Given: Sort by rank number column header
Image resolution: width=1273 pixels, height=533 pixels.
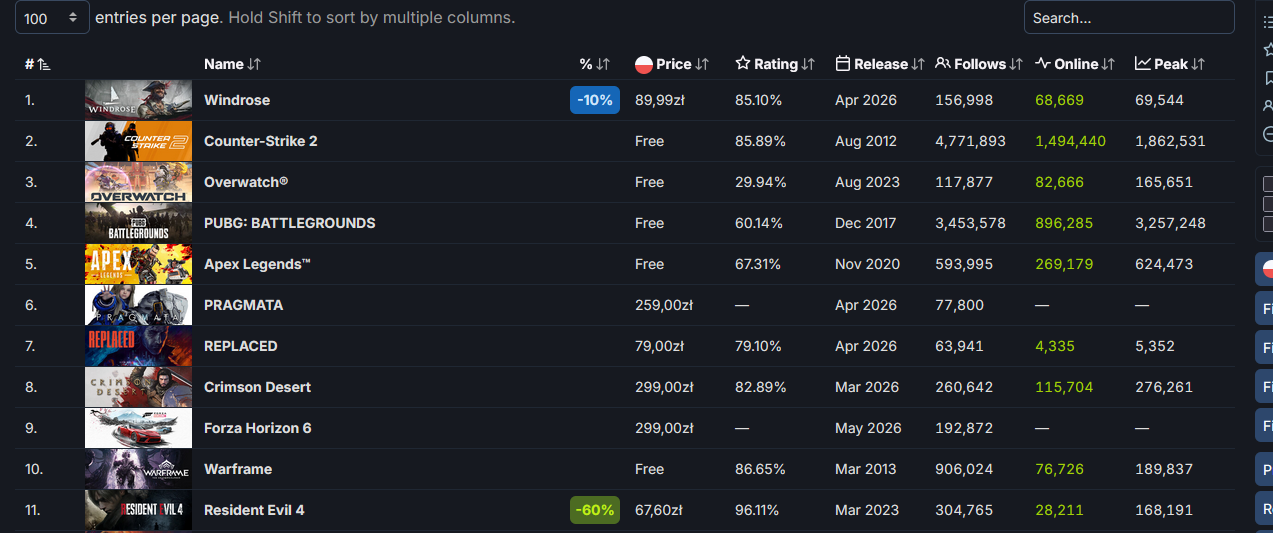Looking at the screenshot, I should click(37, 64).
